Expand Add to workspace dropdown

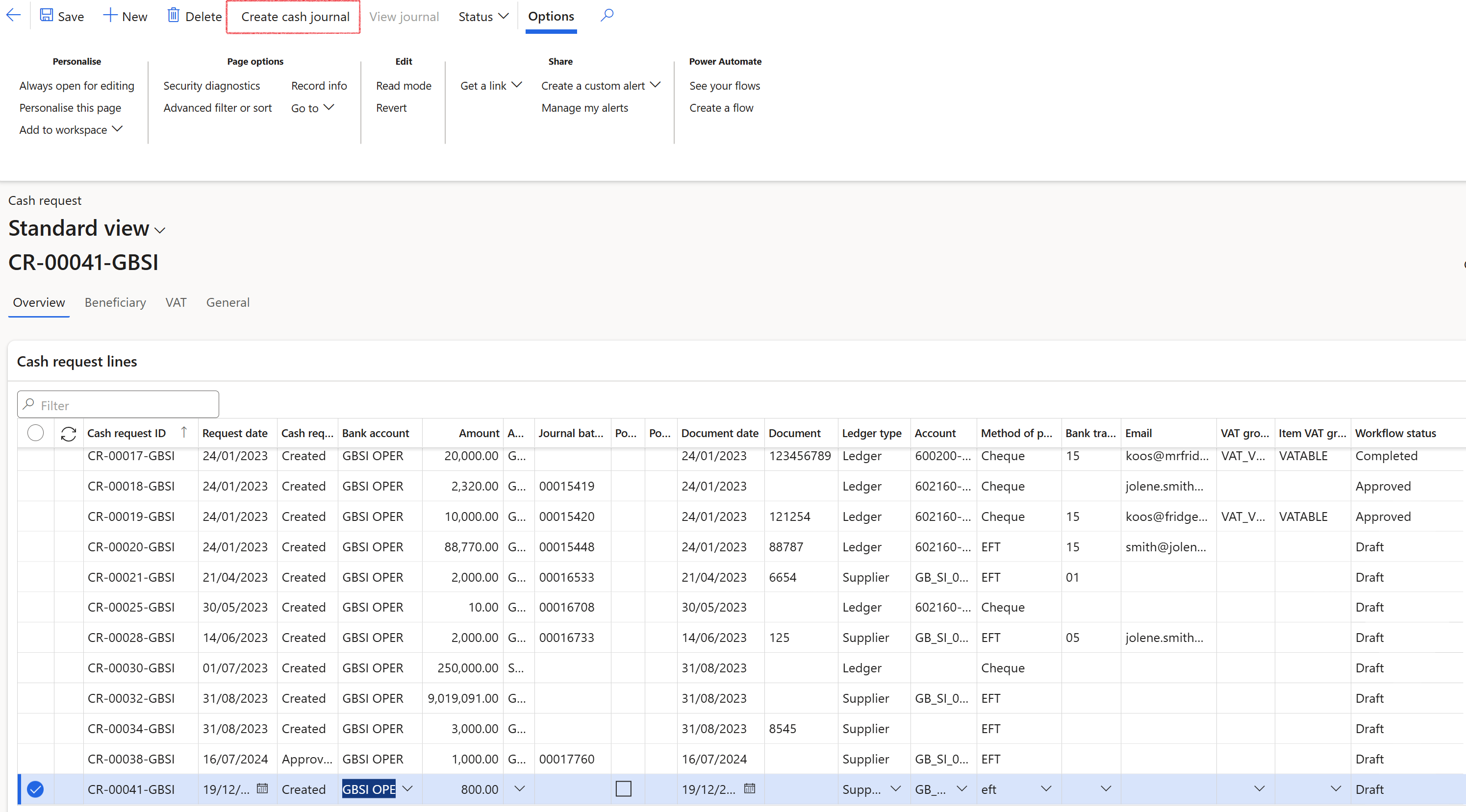(71, 130)
